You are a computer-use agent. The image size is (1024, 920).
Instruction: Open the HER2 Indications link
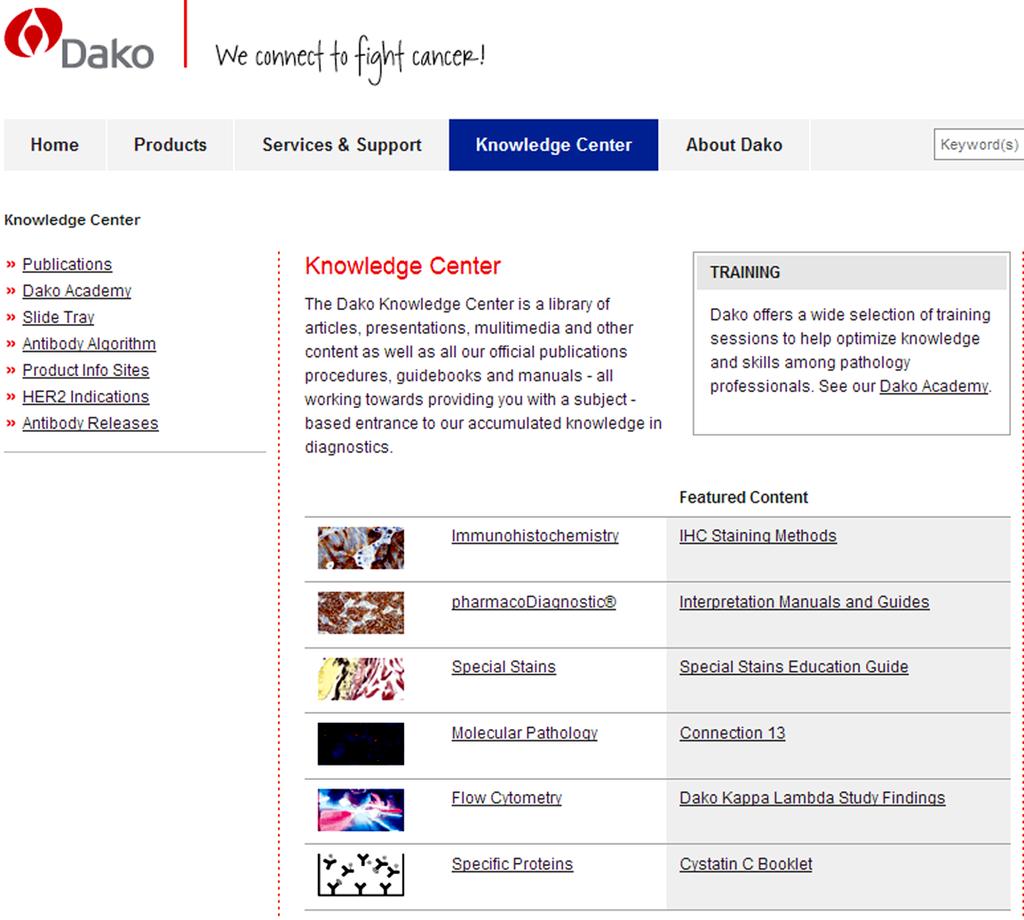86,397
